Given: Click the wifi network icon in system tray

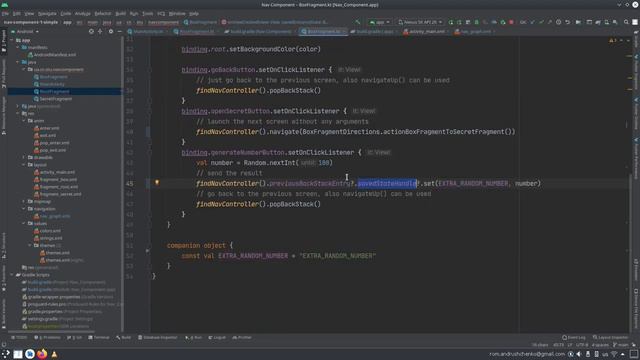Looking at the screenshot, I should (x=614, y=354).
